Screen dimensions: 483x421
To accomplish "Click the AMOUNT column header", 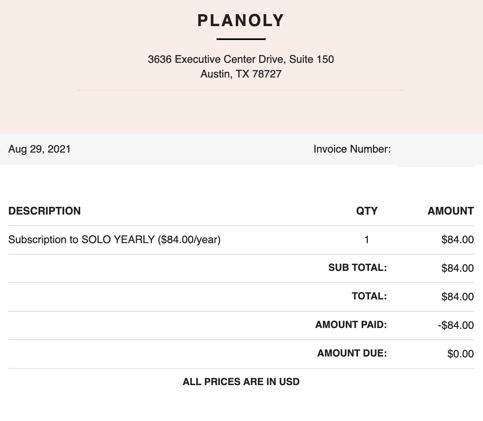I will pos(451,211).
